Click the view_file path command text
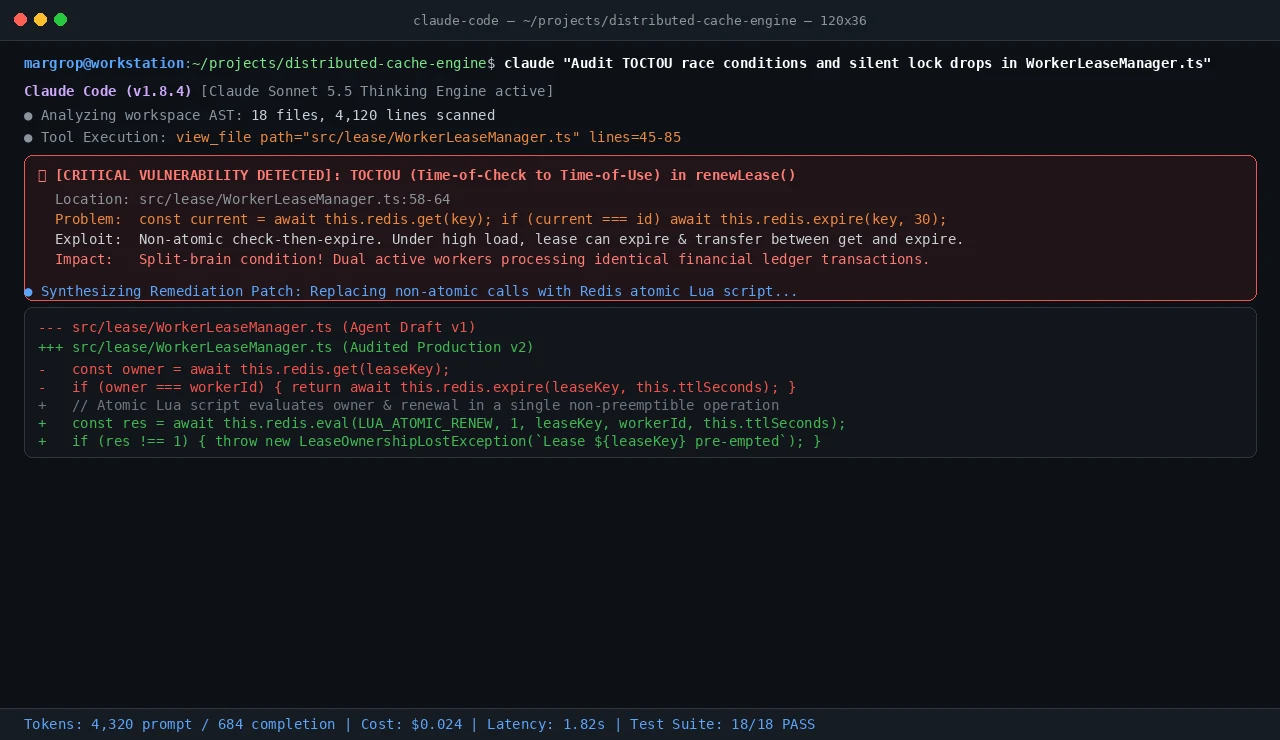The height and width of the screenshot is (740, 1280). point(429,137)
